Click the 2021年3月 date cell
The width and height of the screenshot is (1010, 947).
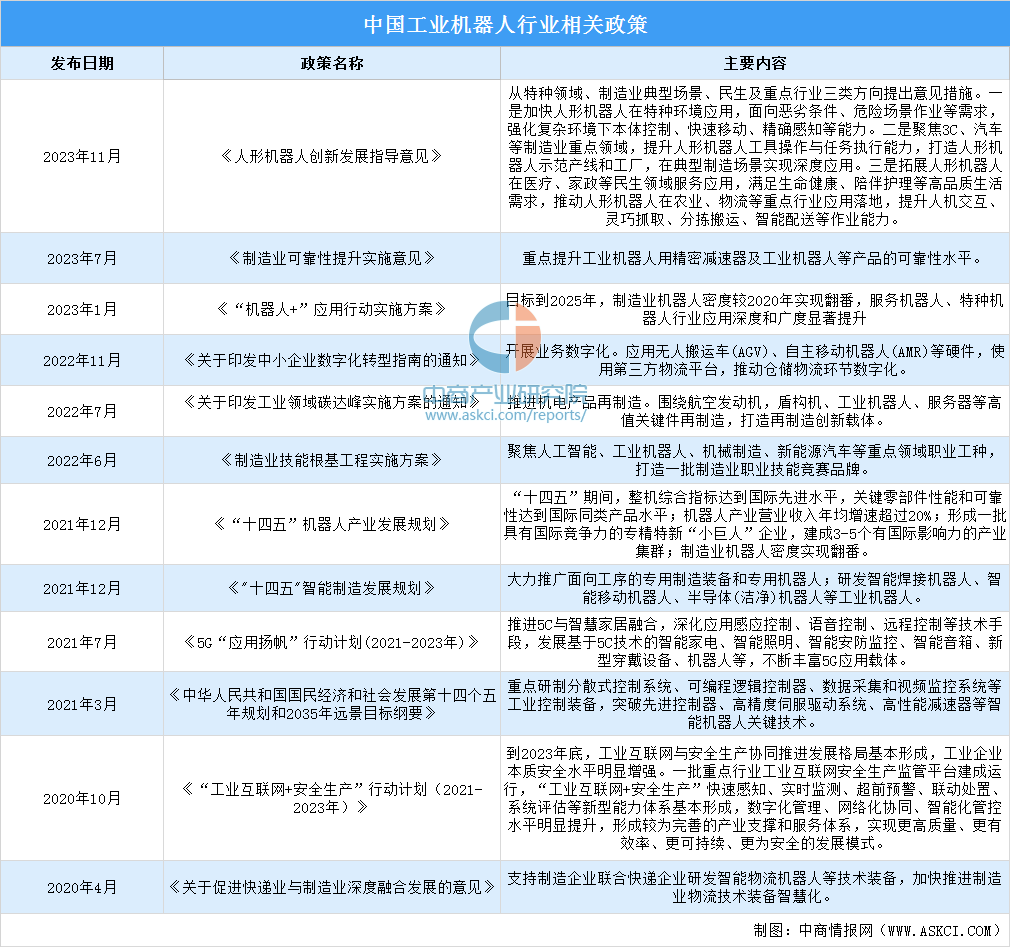[82, 703]
